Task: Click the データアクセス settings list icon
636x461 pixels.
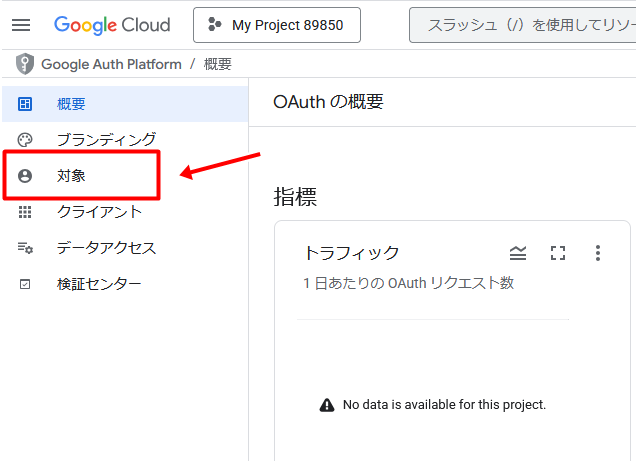Action: click(x=25, y=248)
